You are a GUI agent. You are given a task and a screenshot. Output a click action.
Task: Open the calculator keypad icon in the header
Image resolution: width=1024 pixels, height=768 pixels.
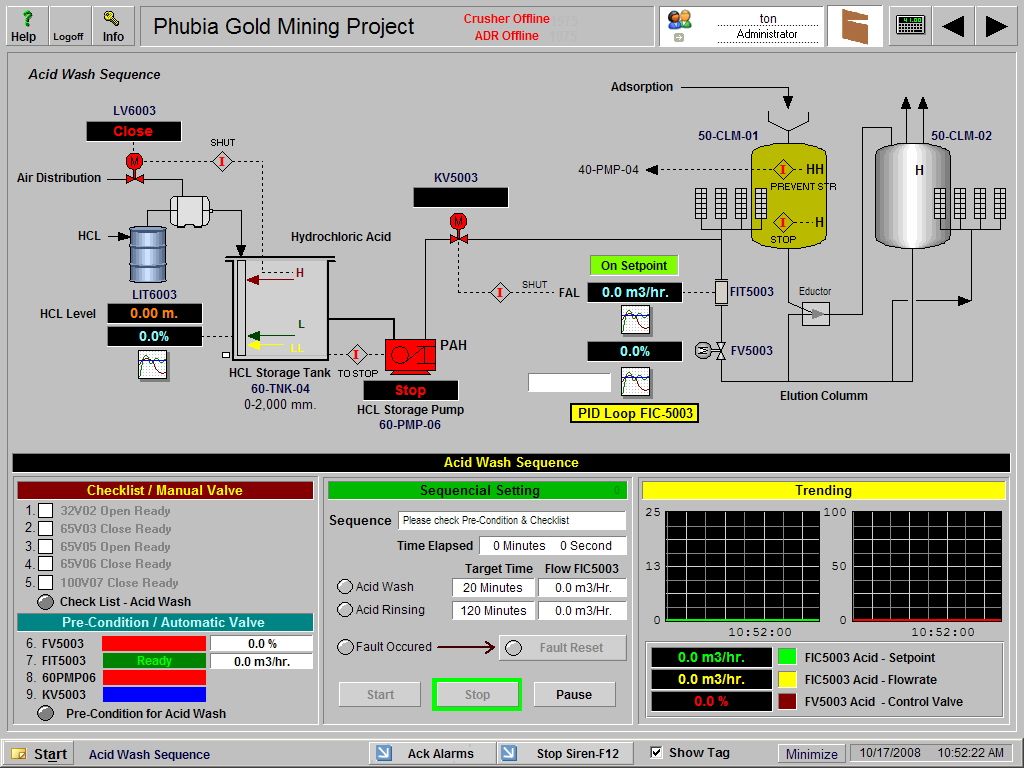pyautogui.click(x=910, y=24)
